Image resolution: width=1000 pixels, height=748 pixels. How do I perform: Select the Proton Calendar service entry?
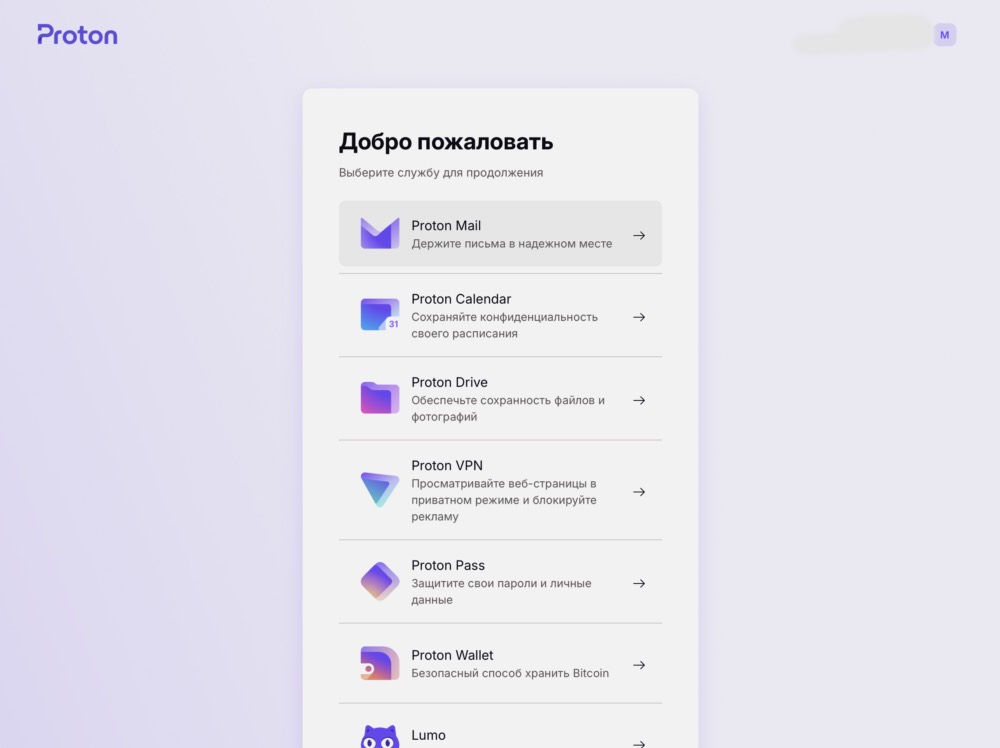(x=500, y=316)
